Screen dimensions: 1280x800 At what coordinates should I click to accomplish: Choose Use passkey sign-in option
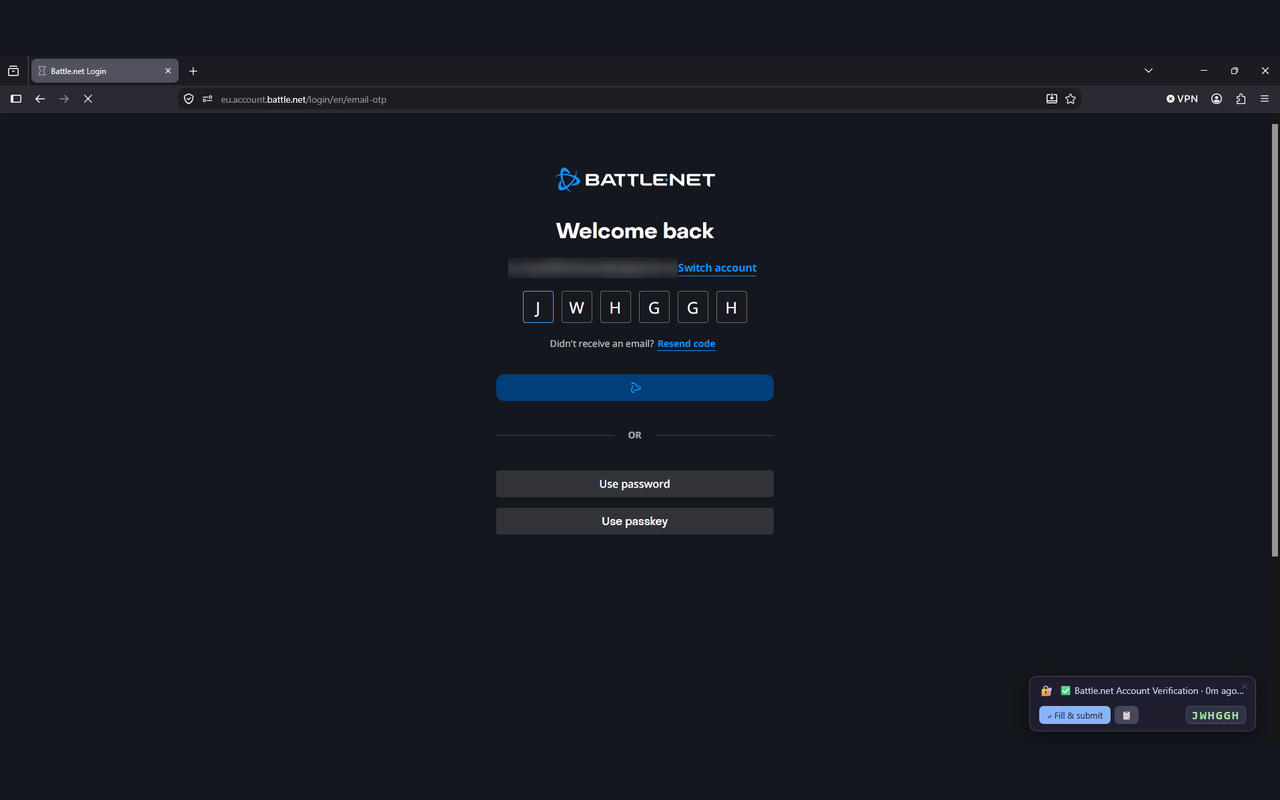click(635, 521)
